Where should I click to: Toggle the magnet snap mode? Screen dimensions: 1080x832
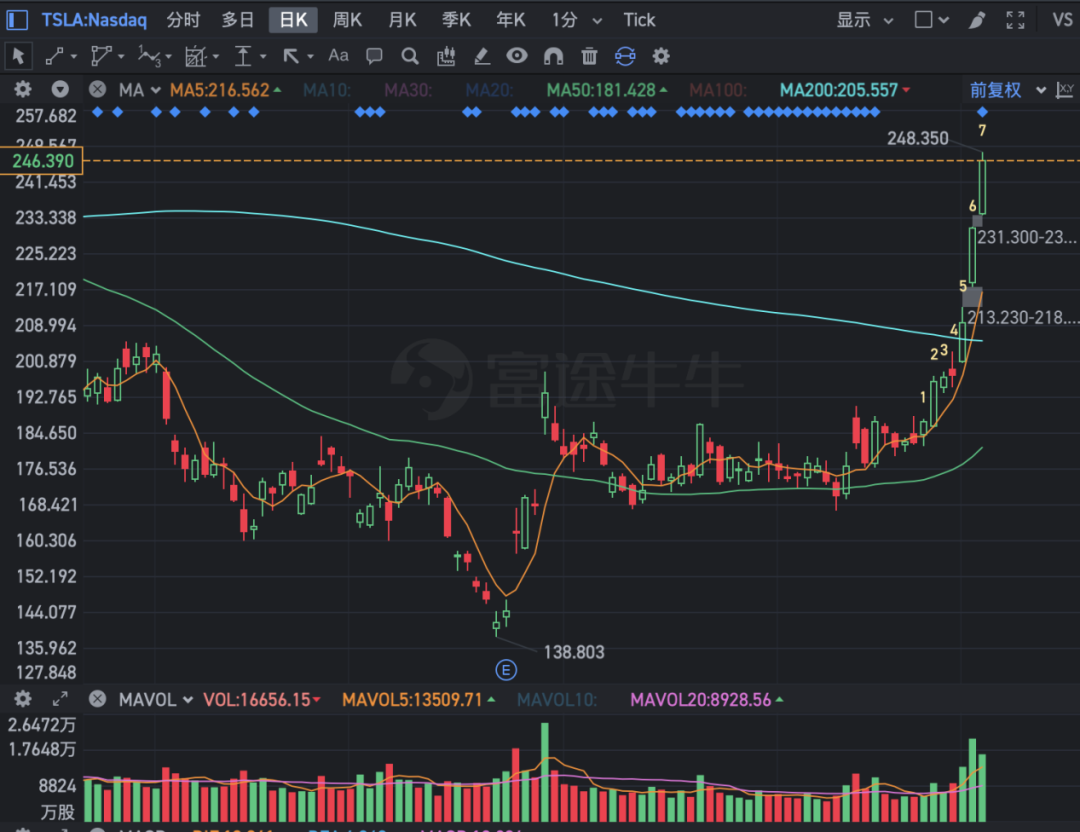click(x=553, y=56)
